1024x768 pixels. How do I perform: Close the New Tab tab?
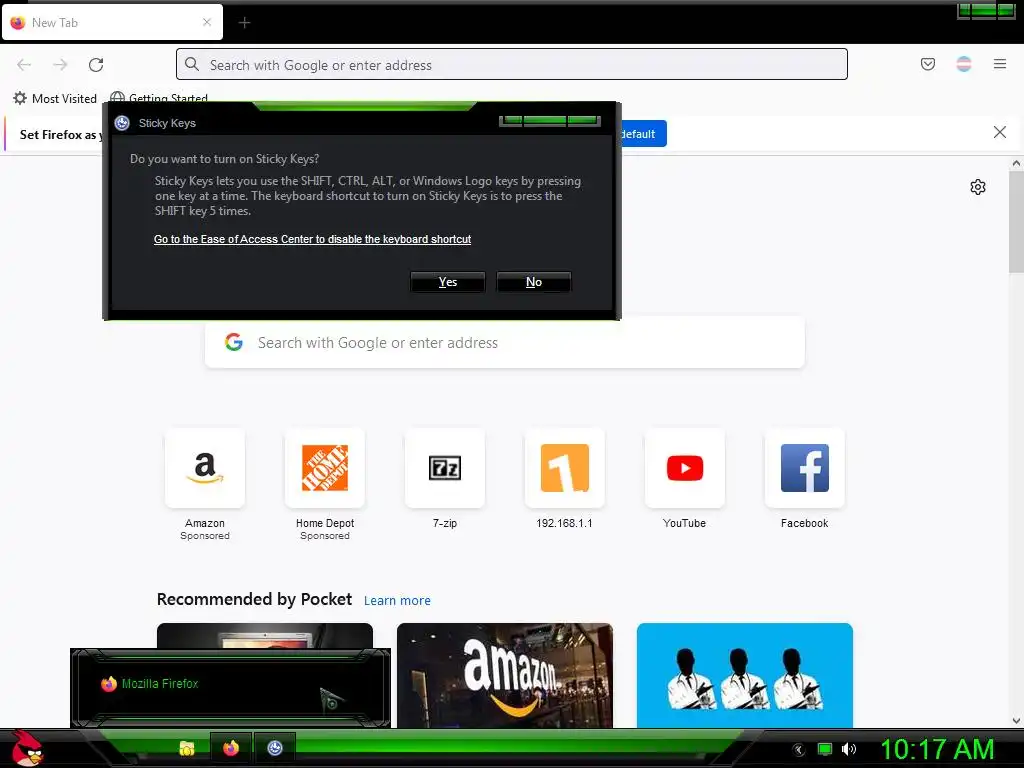coord(207,22)
